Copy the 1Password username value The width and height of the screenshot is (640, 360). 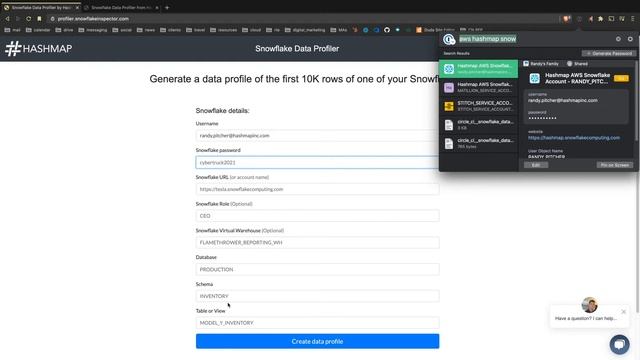562,100
